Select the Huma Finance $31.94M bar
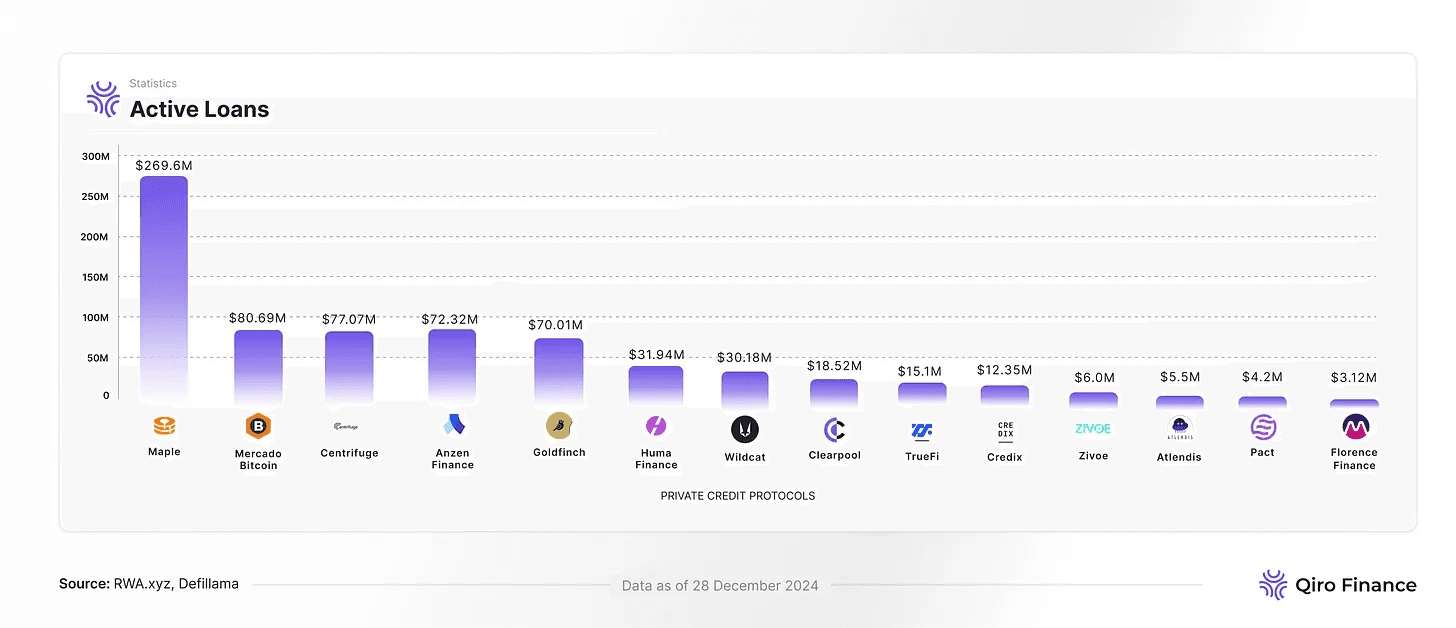Image resolution: width=1456 pixels, height=628 pixels. pos(656,384)
